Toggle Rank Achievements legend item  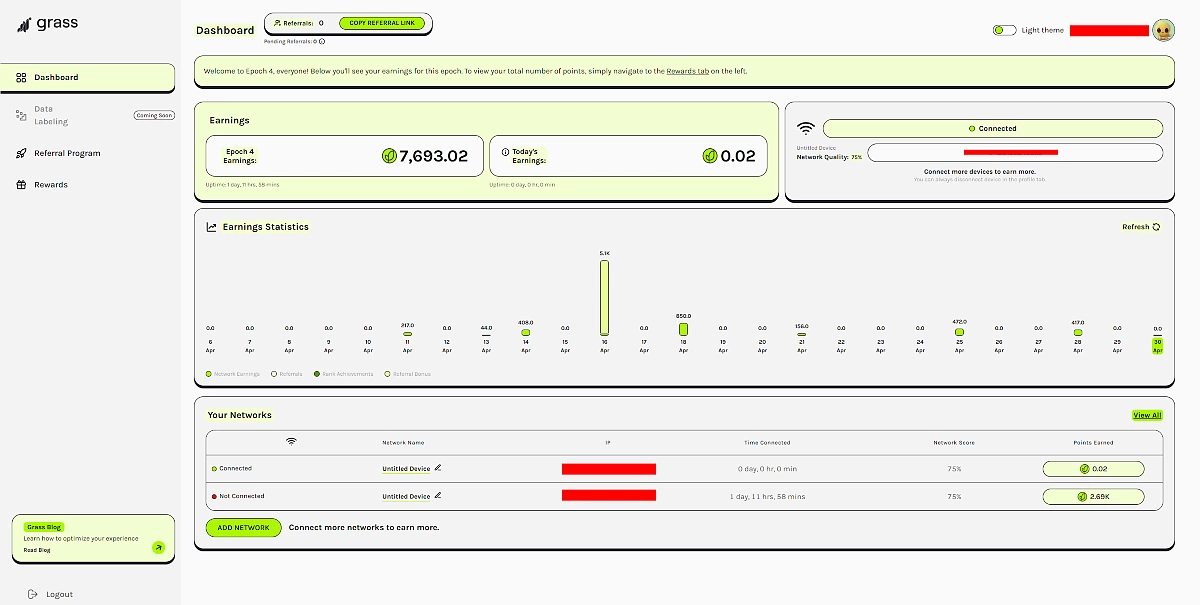344,374
